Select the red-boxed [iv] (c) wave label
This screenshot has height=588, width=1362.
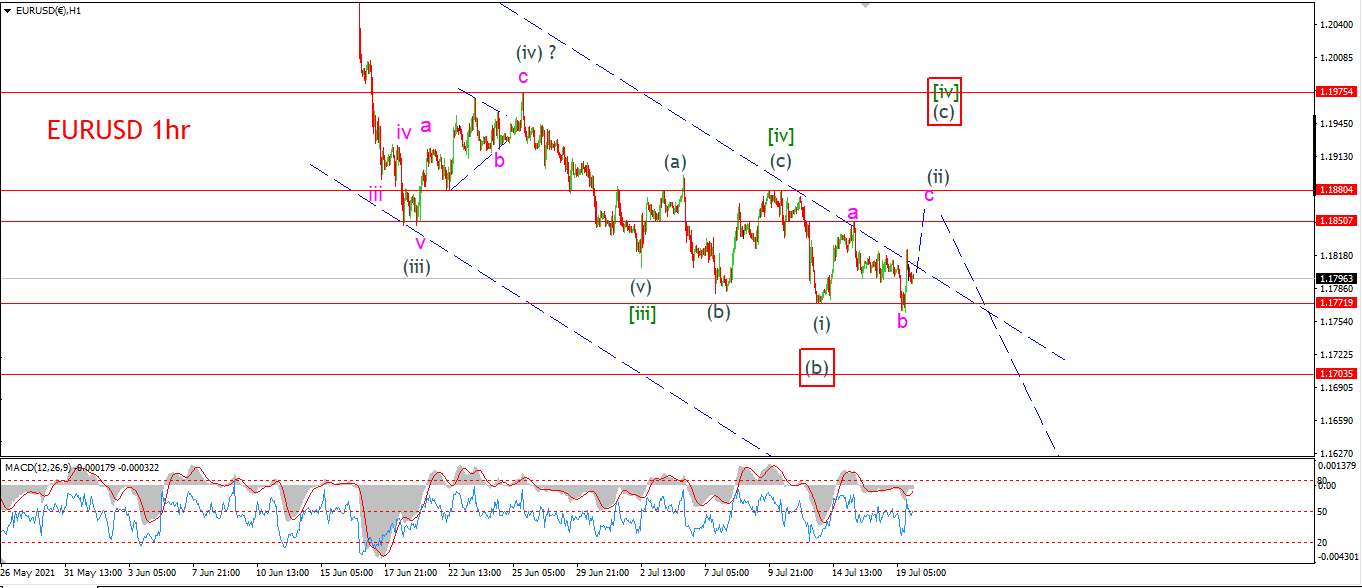[x=945, y=101]
